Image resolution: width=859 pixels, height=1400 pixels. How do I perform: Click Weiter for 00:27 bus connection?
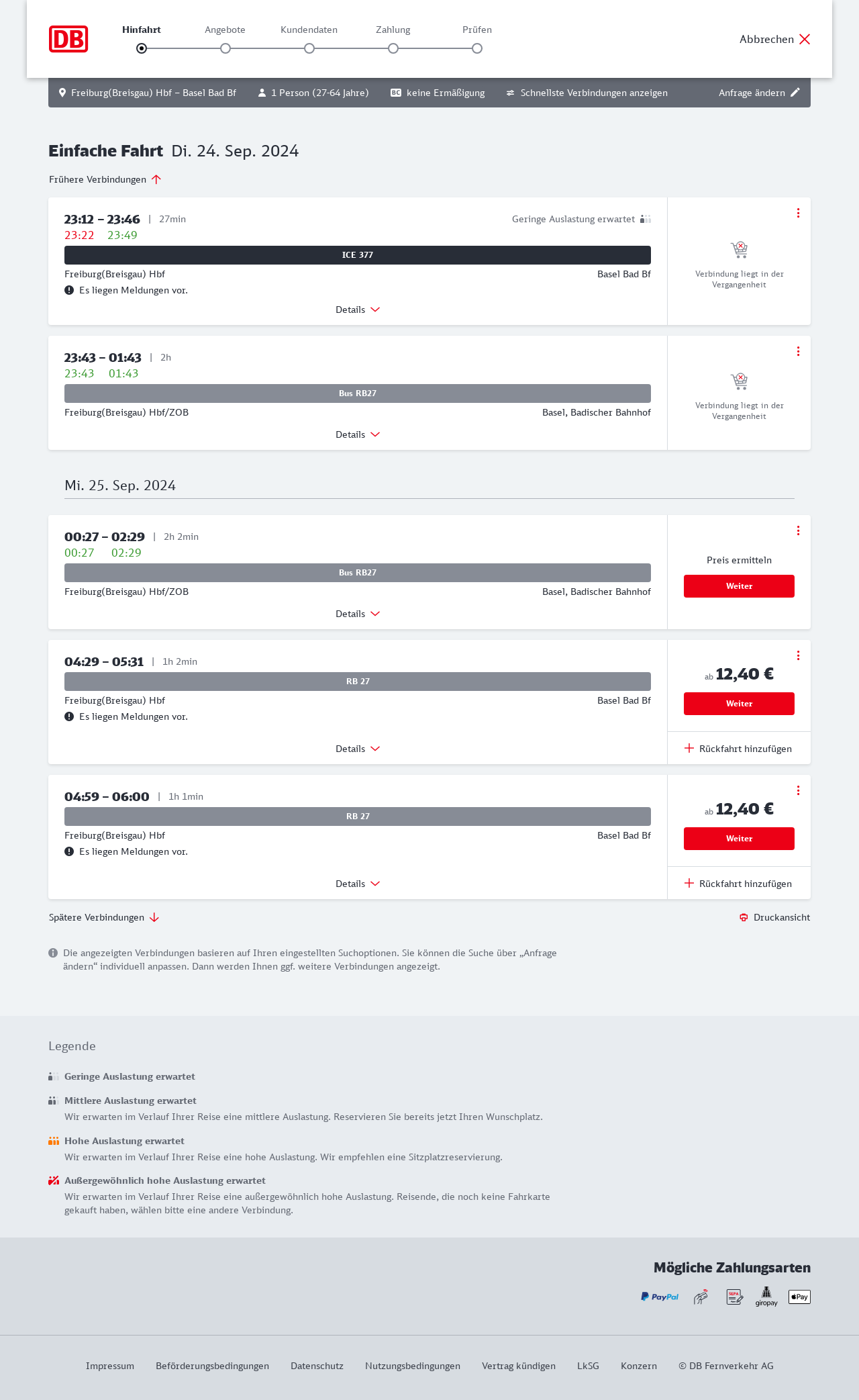point(739,586)
